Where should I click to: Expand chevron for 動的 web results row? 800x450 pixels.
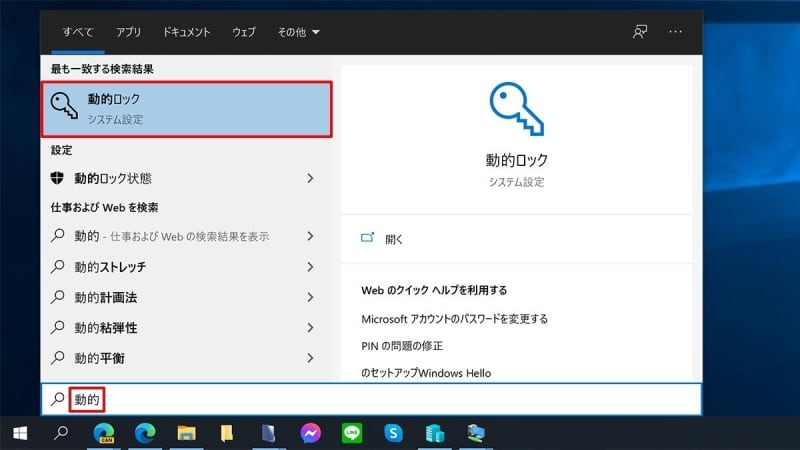tap(310, 236)
